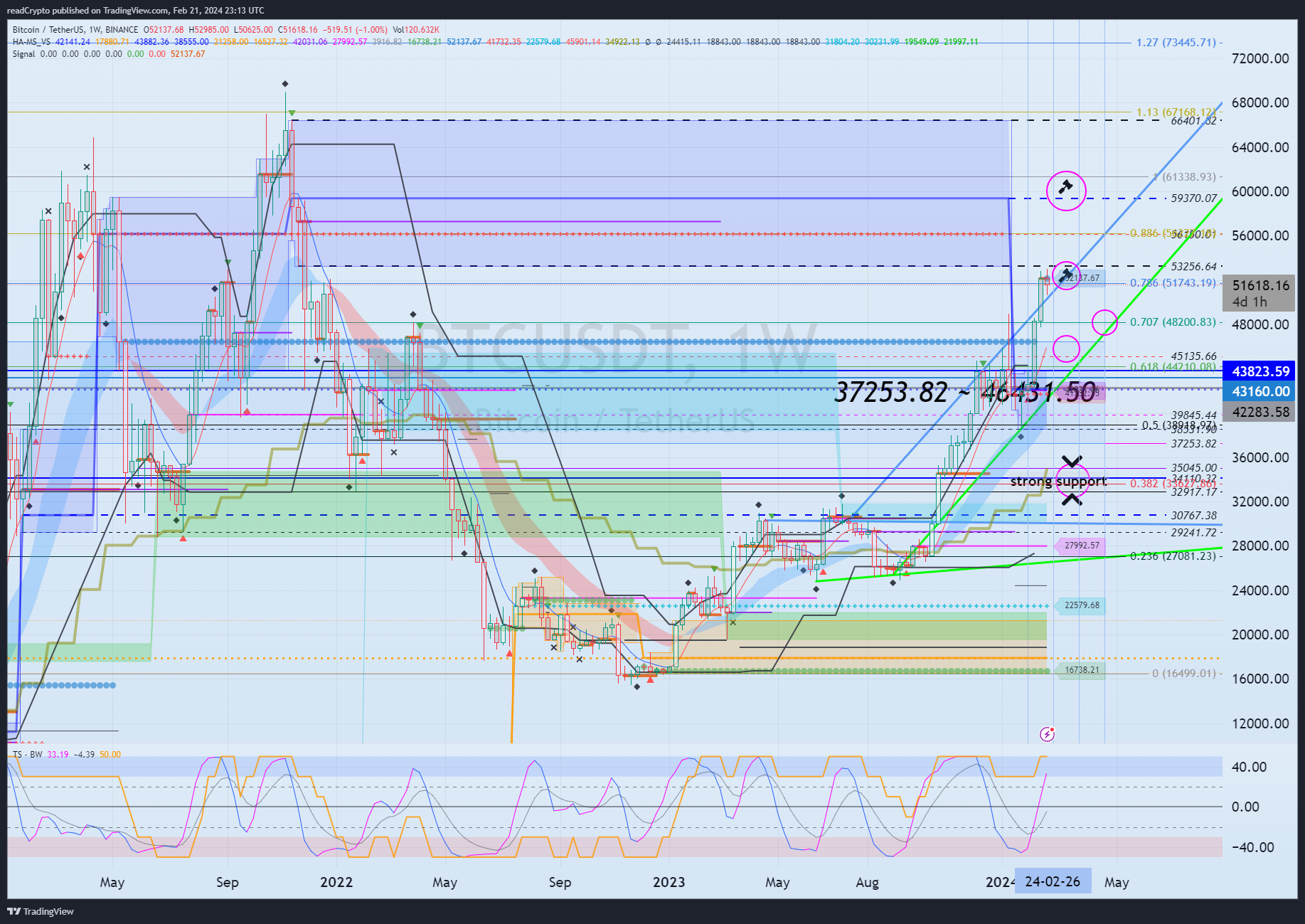This screenshot has width=1305, height=924.
Task: Click the Fibonacci label 0.618 (44210.08)
Action: pos(1173,367)
